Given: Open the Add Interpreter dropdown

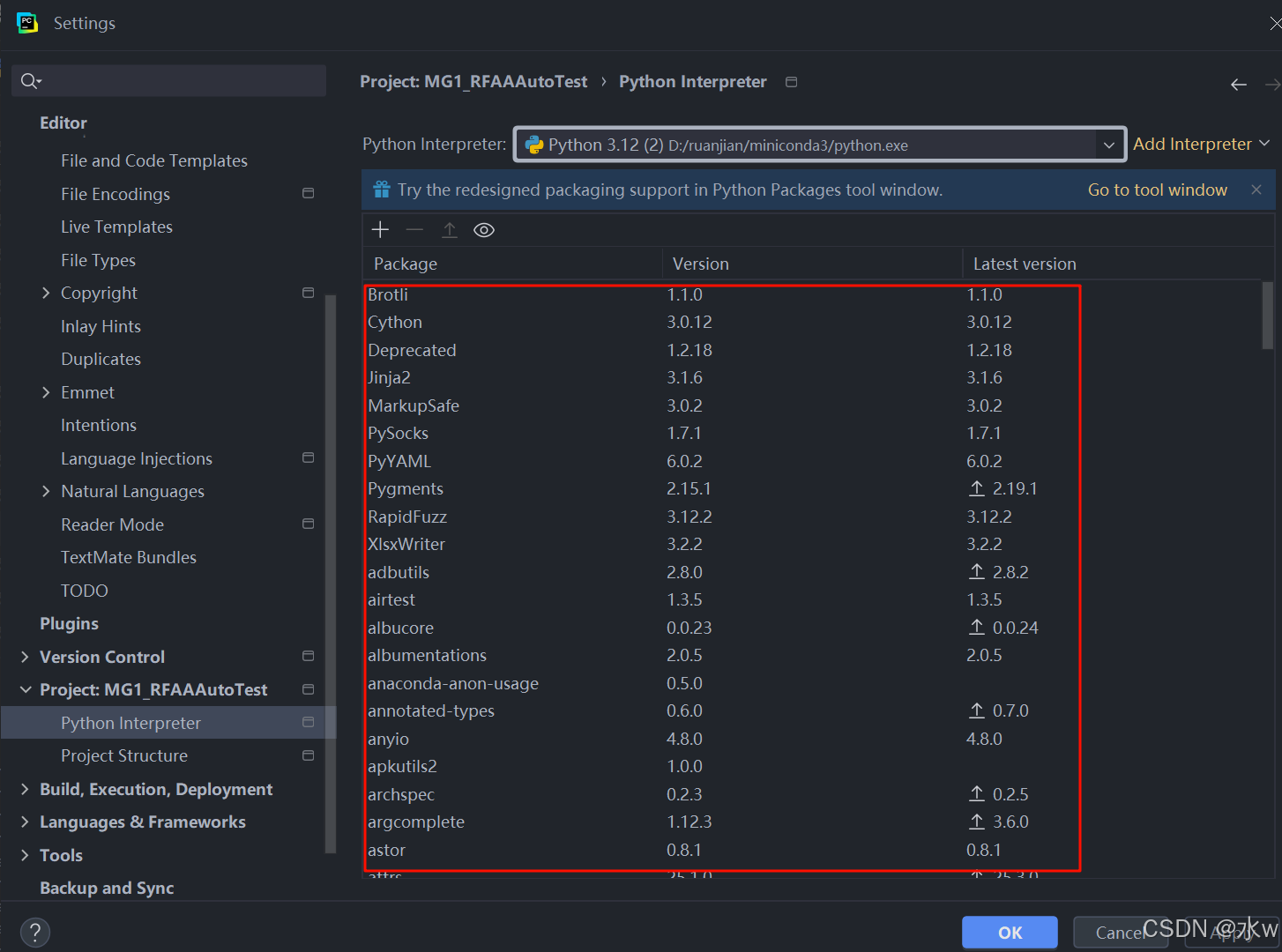Looking at the screenshot, I should [1201, 144].
